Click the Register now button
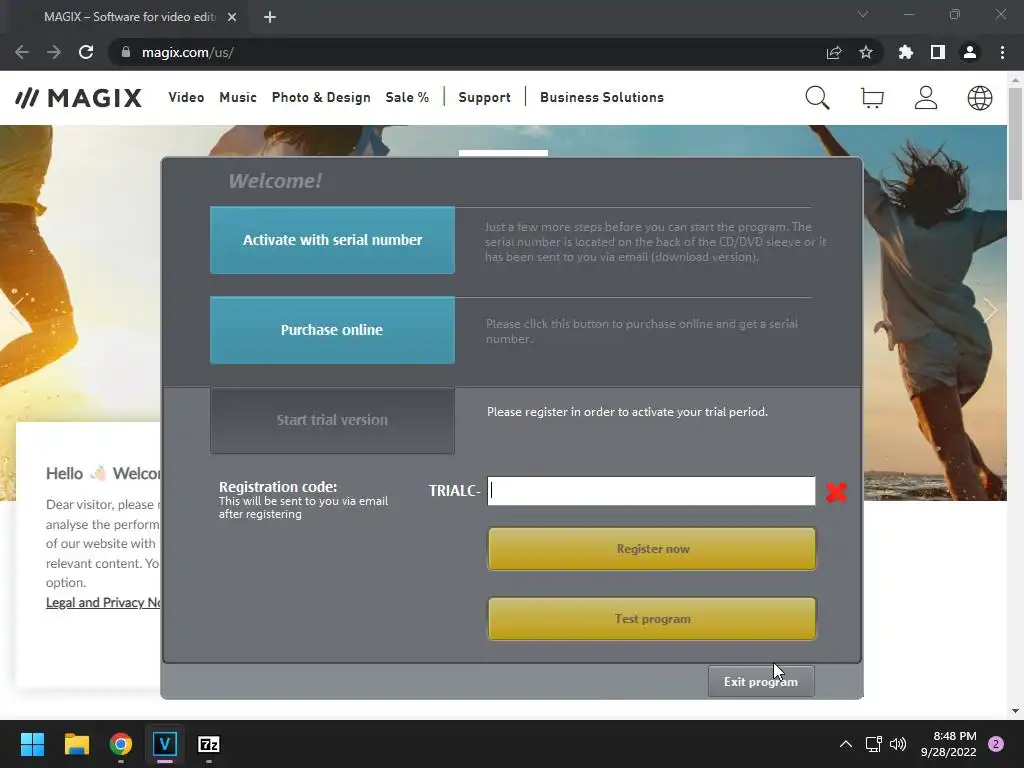 click(x=652, y=549)
